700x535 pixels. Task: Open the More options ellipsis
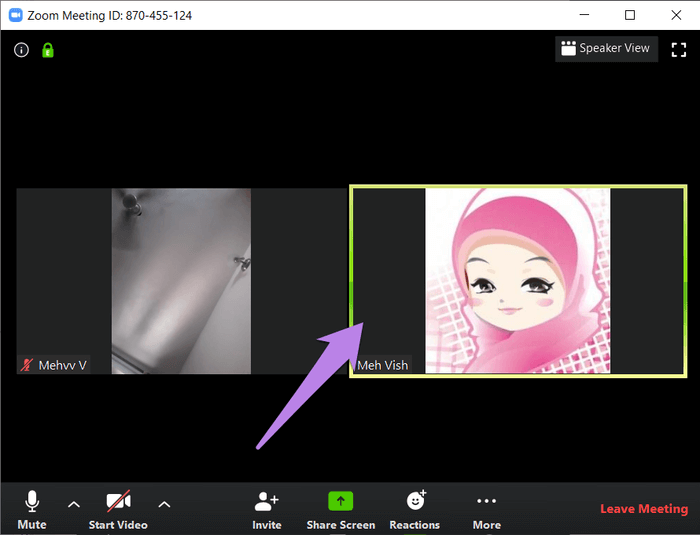click(x=486, y=501)
